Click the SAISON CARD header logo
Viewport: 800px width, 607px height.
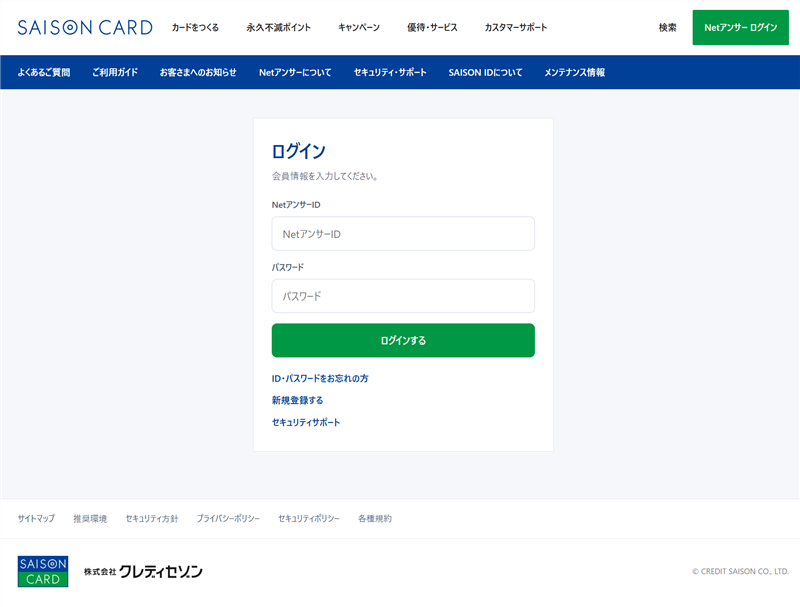pyautogui.click(x=85, y=28)
